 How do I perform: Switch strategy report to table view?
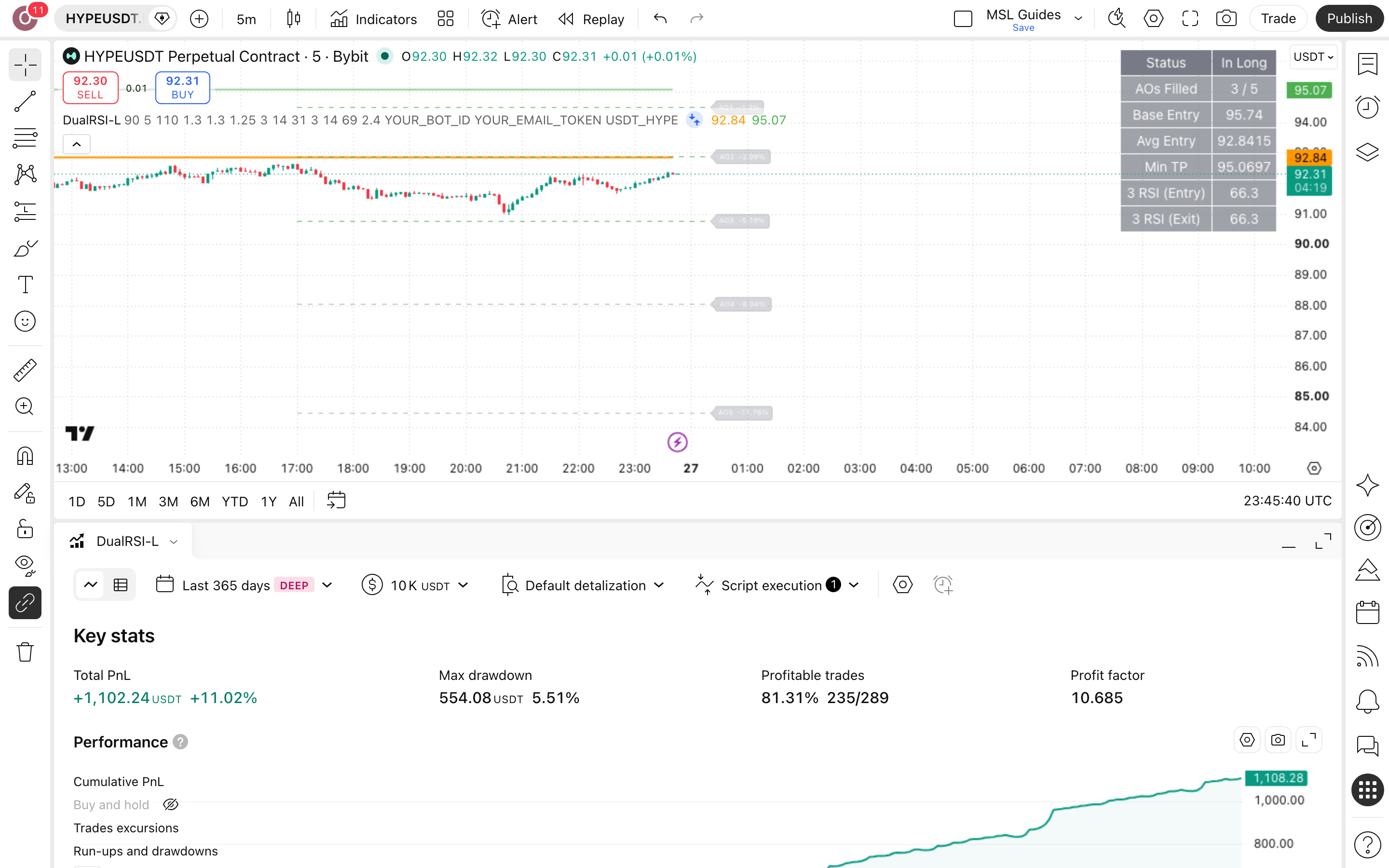click(x=121, y=585)
